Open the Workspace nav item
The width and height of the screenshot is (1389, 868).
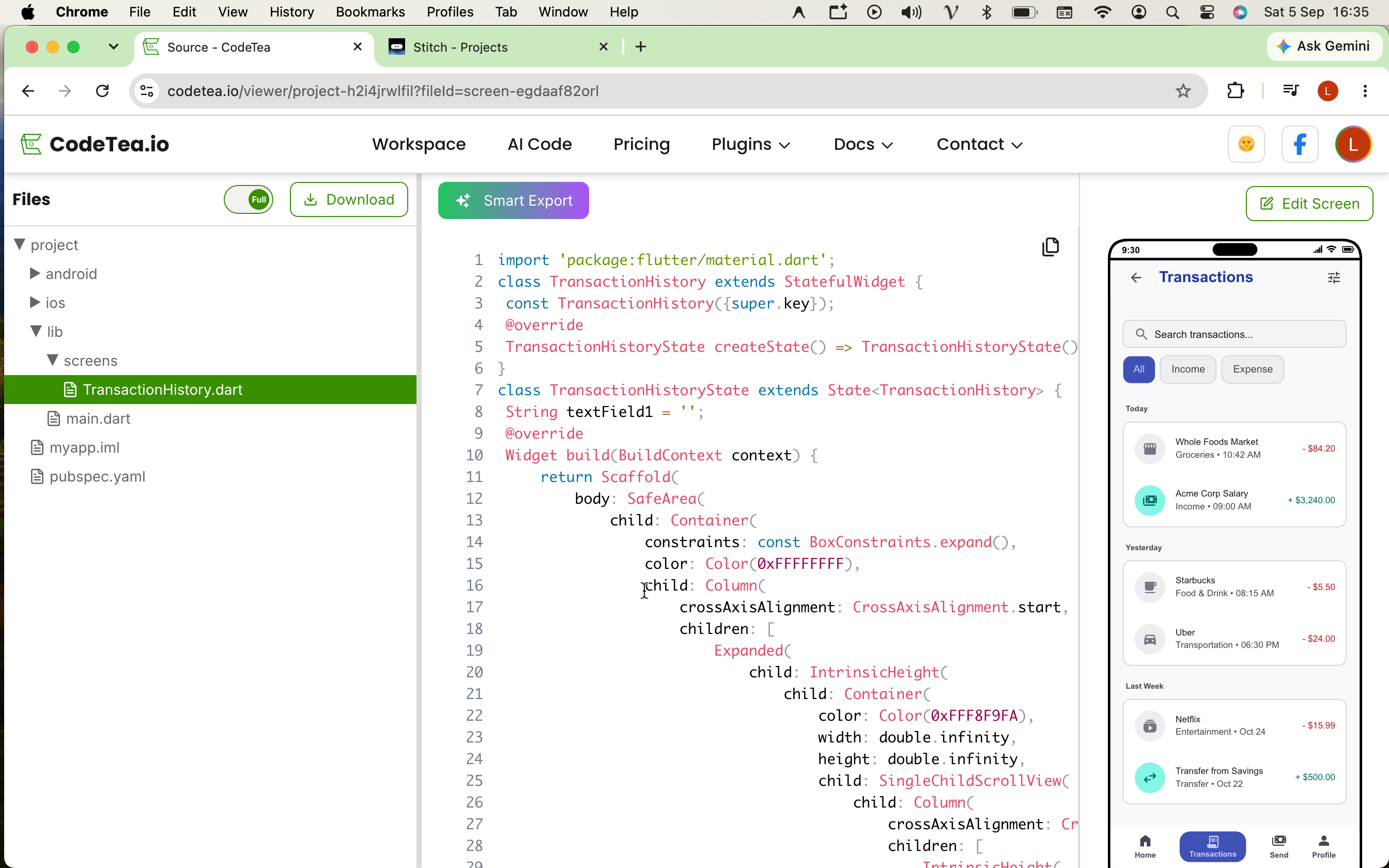click(419, 144)
